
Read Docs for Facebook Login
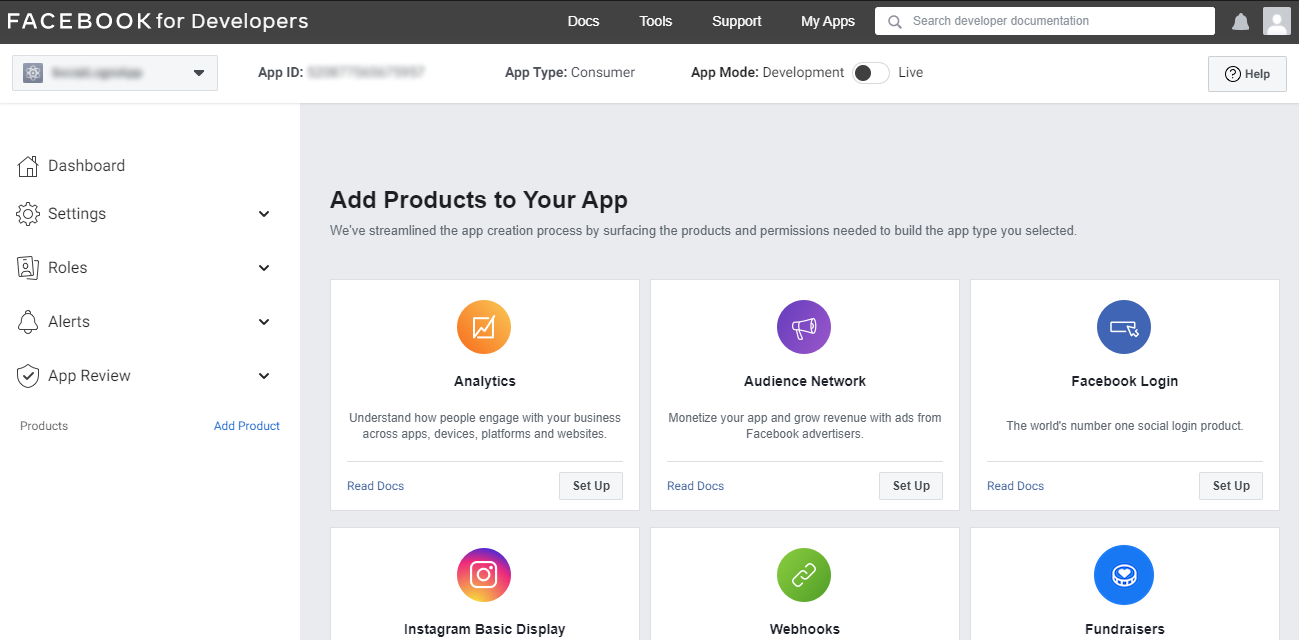(x=1015, y=486)
